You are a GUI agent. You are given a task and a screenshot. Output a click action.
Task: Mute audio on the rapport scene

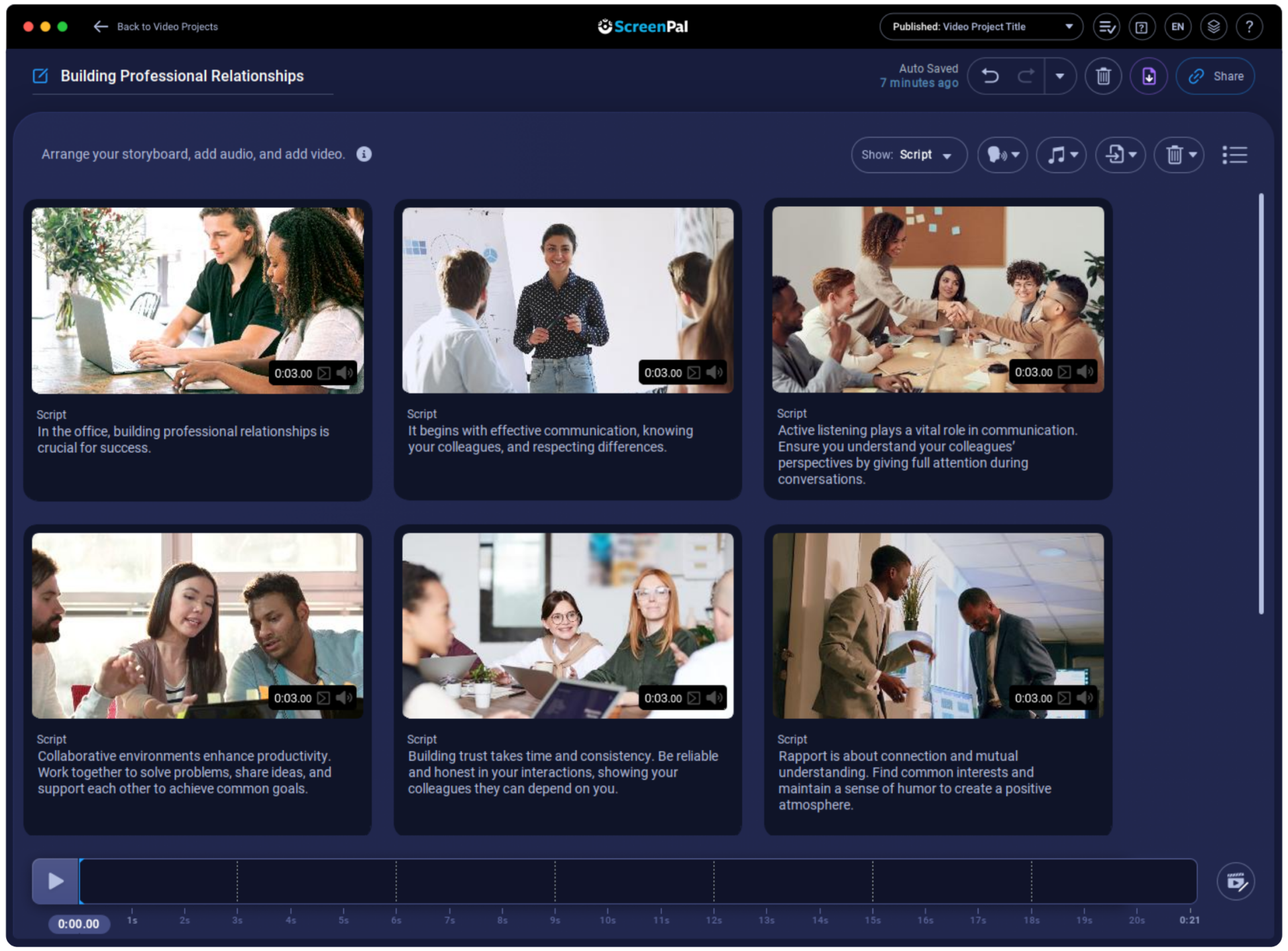tap(1086, 697)
